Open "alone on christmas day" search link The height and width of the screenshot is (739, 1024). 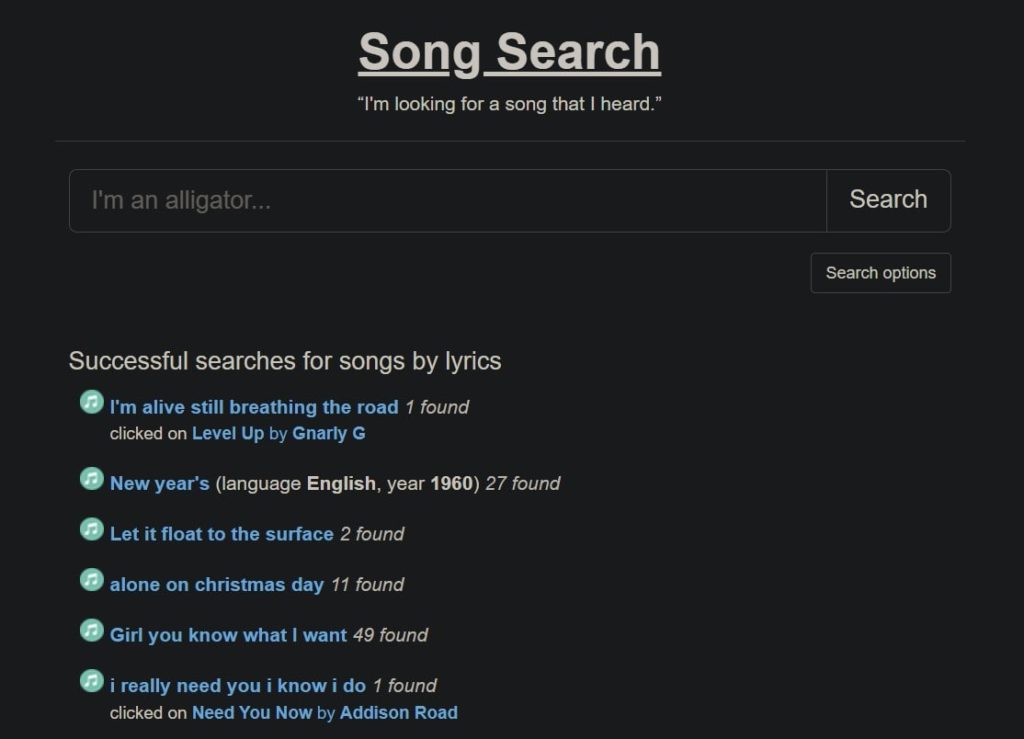click(216, 585)
